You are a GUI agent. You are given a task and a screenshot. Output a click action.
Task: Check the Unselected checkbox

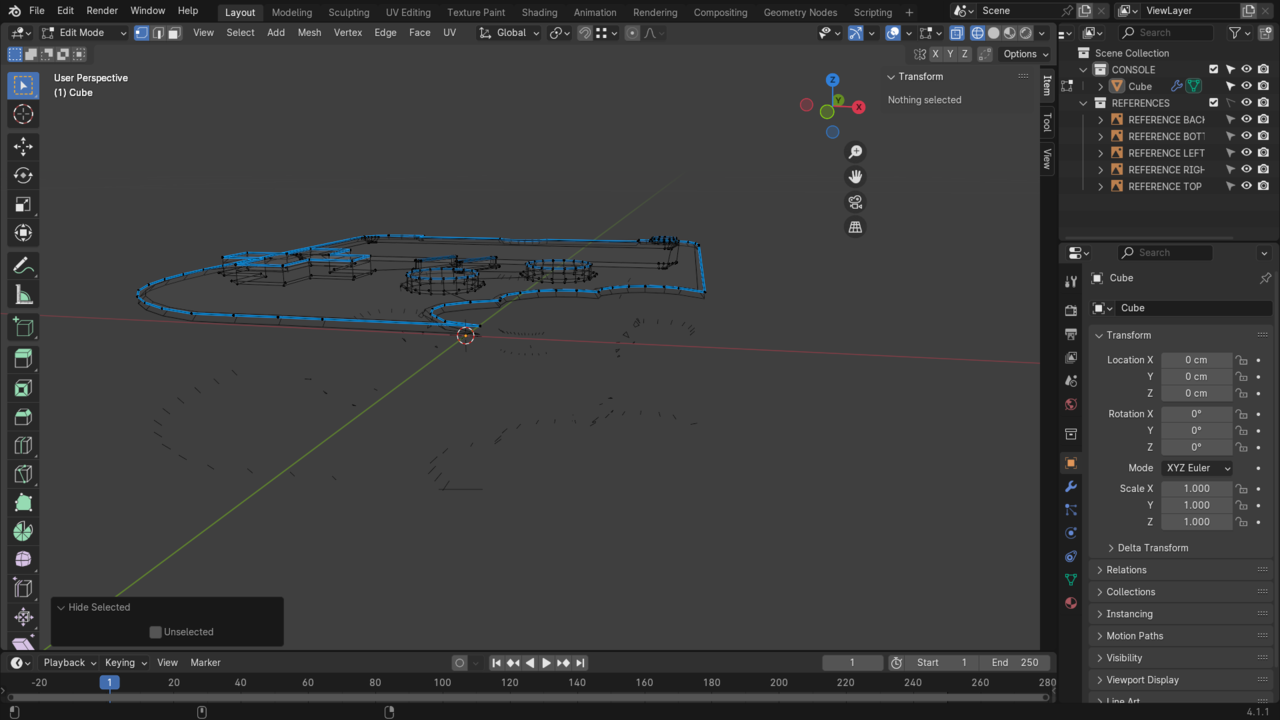point(155,632)
